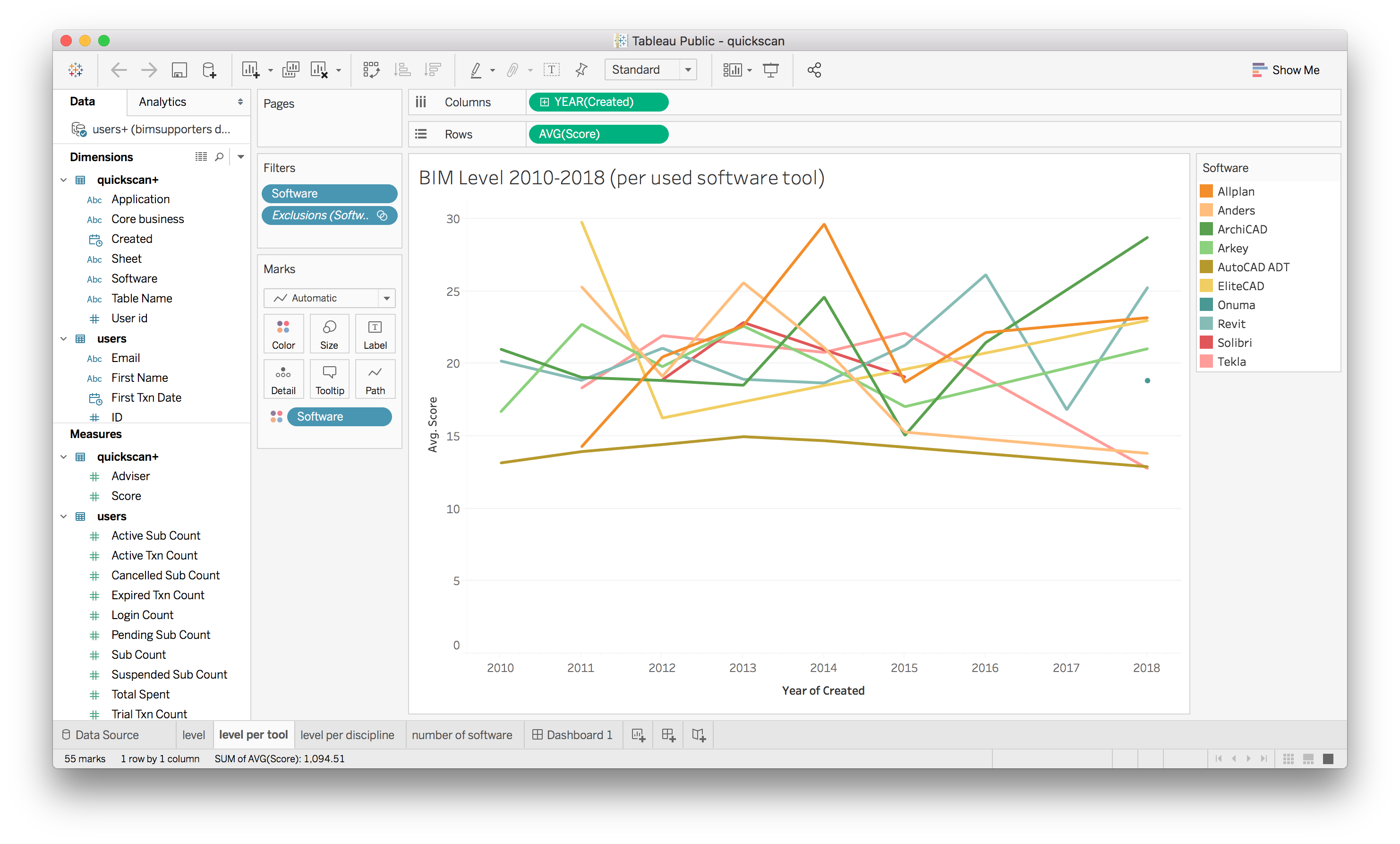Click the Undo arrow in the toolbar
The height and width of the screenshot is (844, 1400).
click(120, 69)
